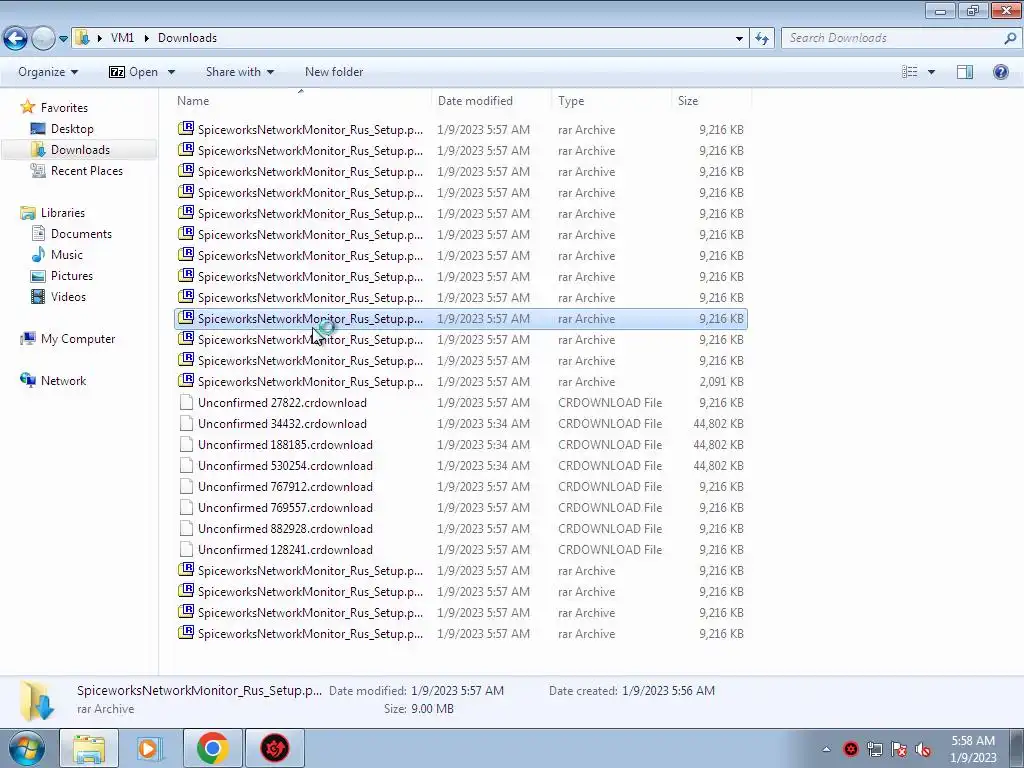Open the Organize menu

click(x=48, y=72)
